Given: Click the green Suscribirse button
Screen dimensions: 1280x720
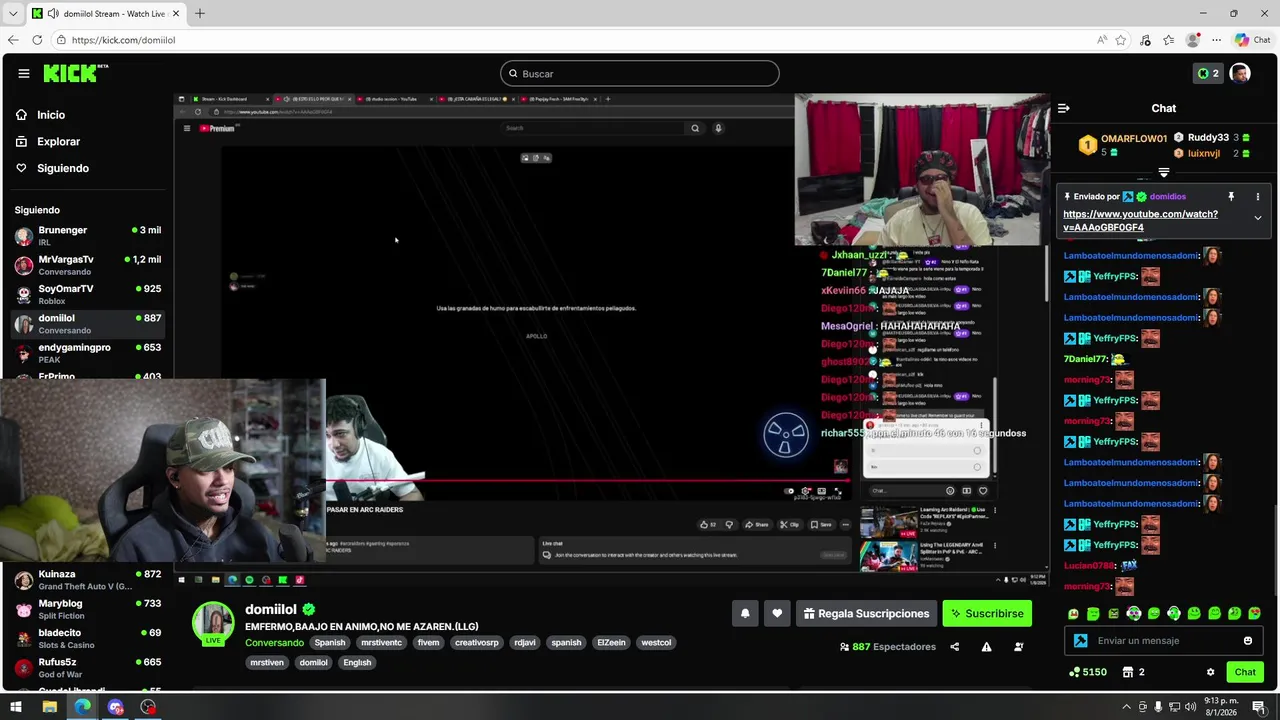Looking at the screenshot, I should click(x=987, y=613).
